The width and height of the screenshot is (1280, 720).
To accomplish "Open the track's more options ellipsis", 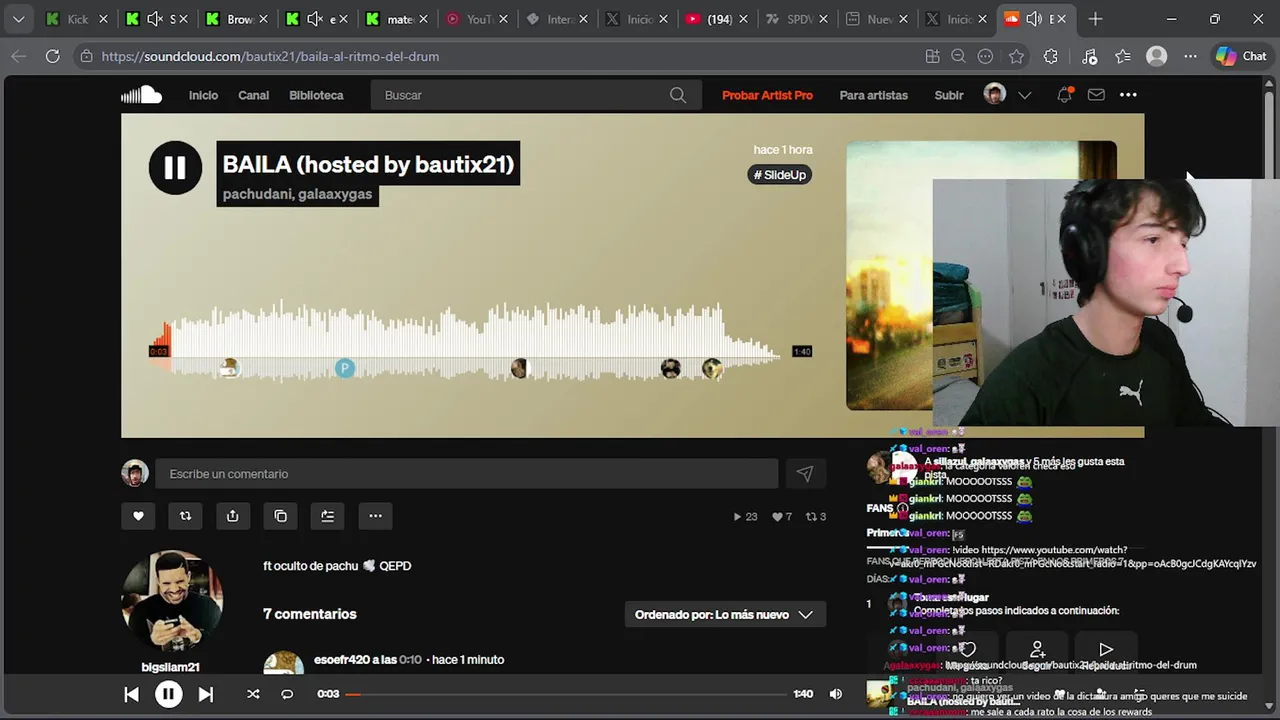I will coord(375,516).
